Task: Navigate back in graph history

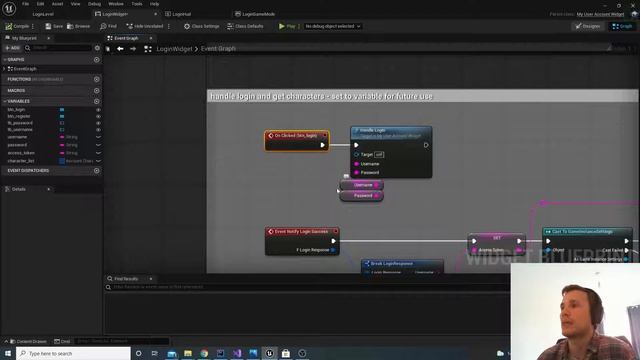Action: point(120,49)
